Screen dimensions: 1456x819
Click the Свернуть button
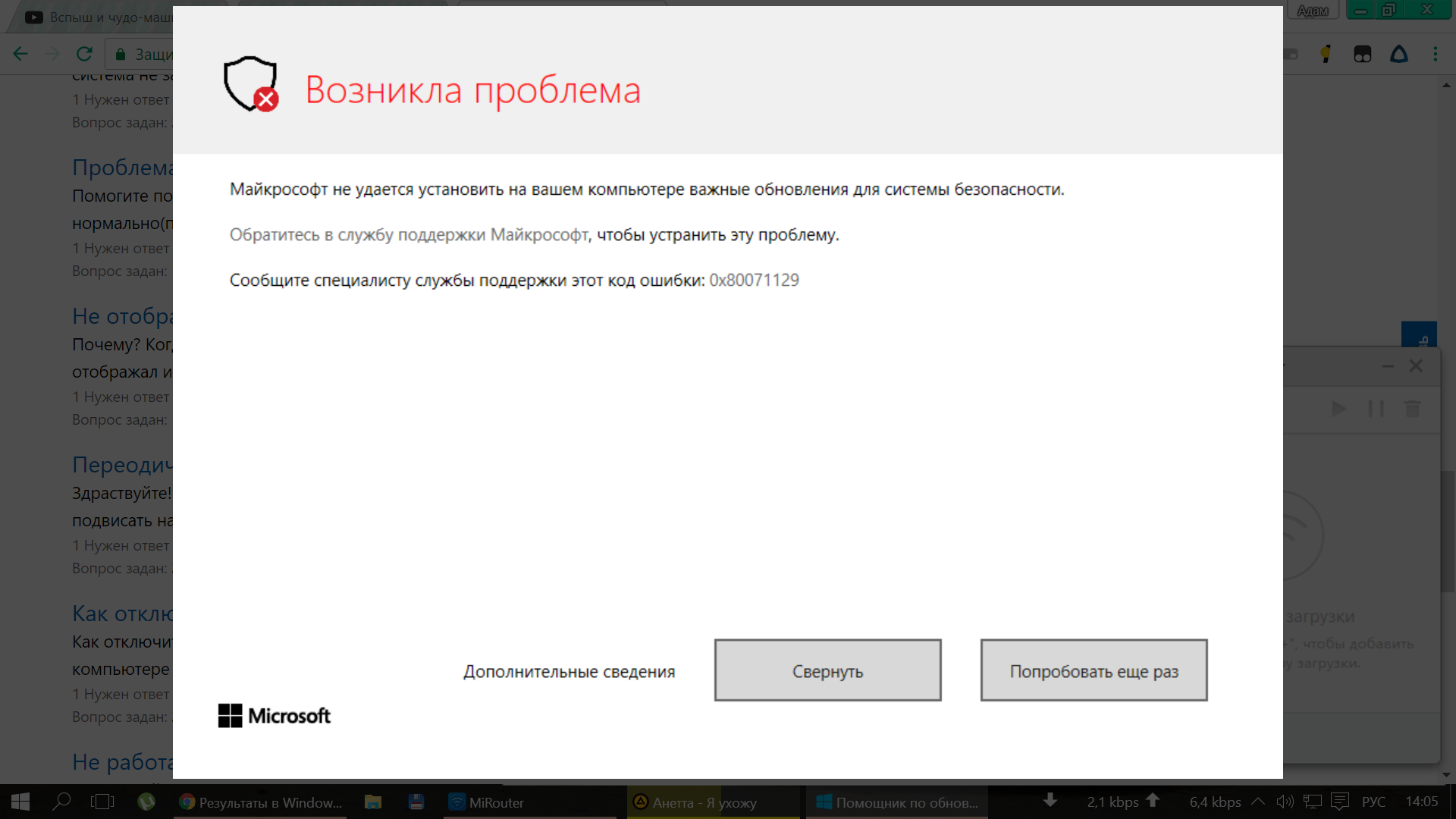pyautogui.click(x=827, y=670)
